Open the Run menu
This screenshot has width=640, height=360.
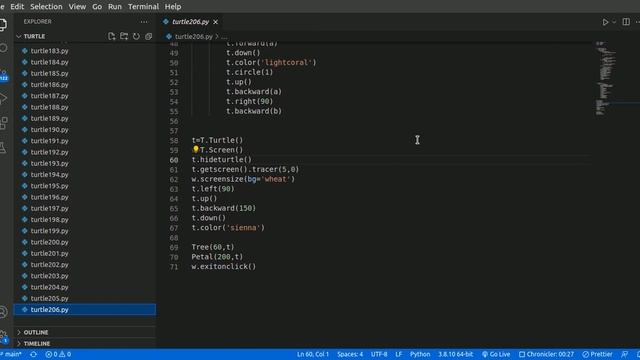click(x=115, y=7)
